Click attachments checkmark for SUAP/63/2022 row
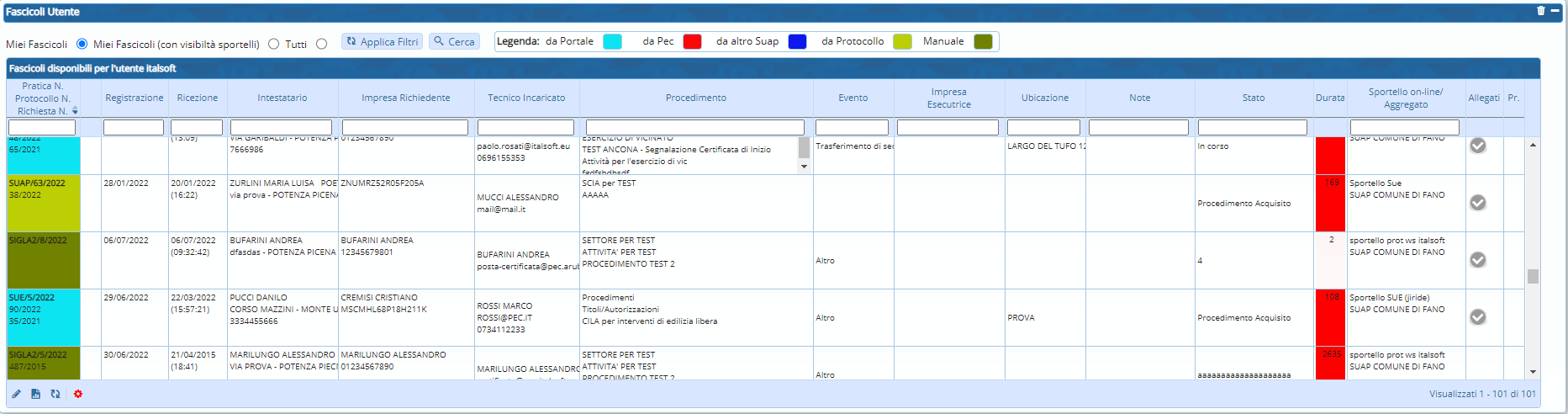Viewport: 1568px width, 414px height. (1477, 203)
